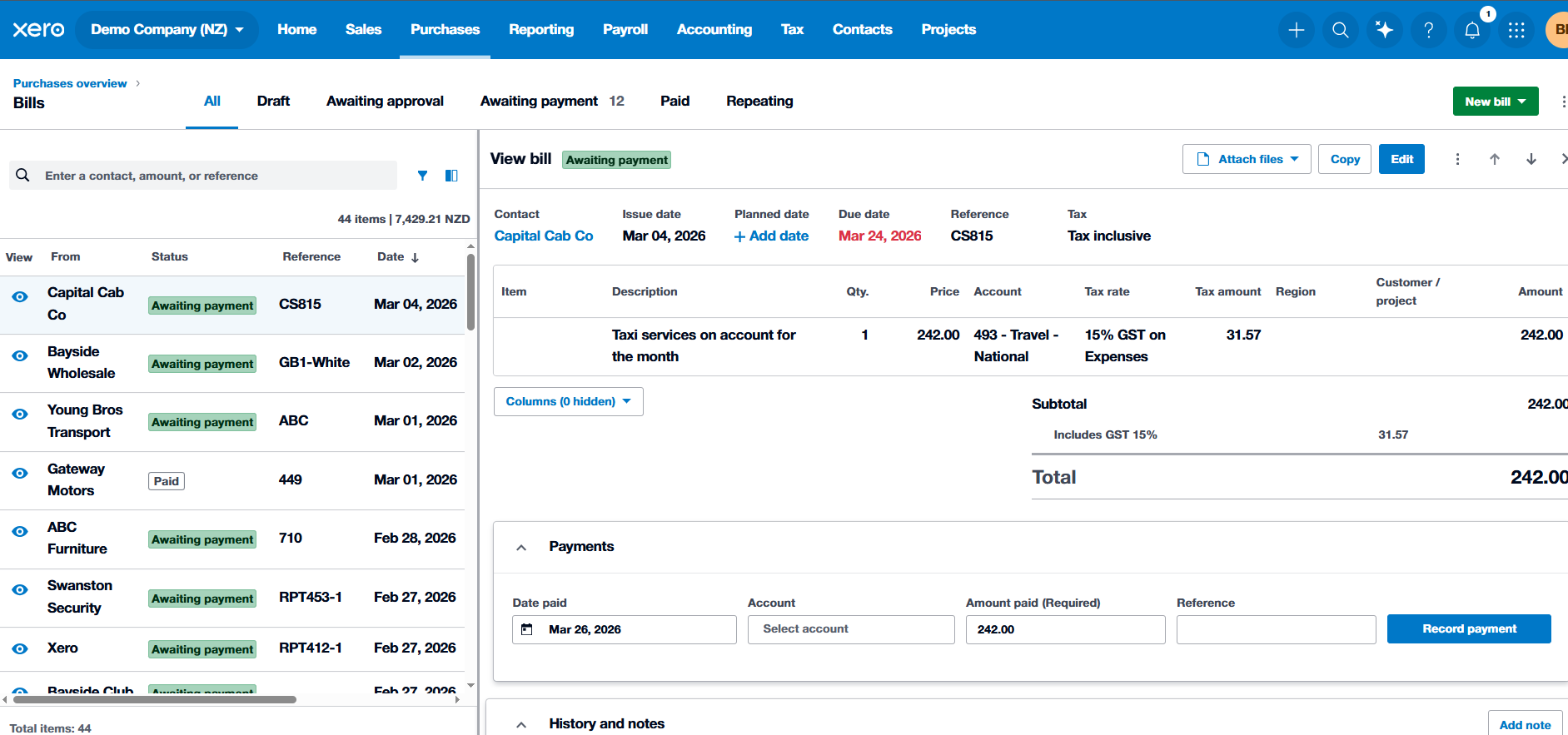Open the app launcher grid icon
Viewport: 1568px width, 735px height.
pyautogui.click(x=1516, y=30)
